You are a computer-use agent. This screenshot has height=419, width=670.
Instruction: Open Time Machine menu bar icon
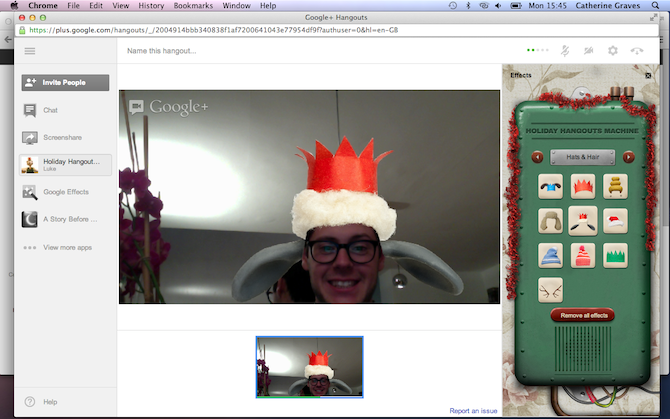453,6
